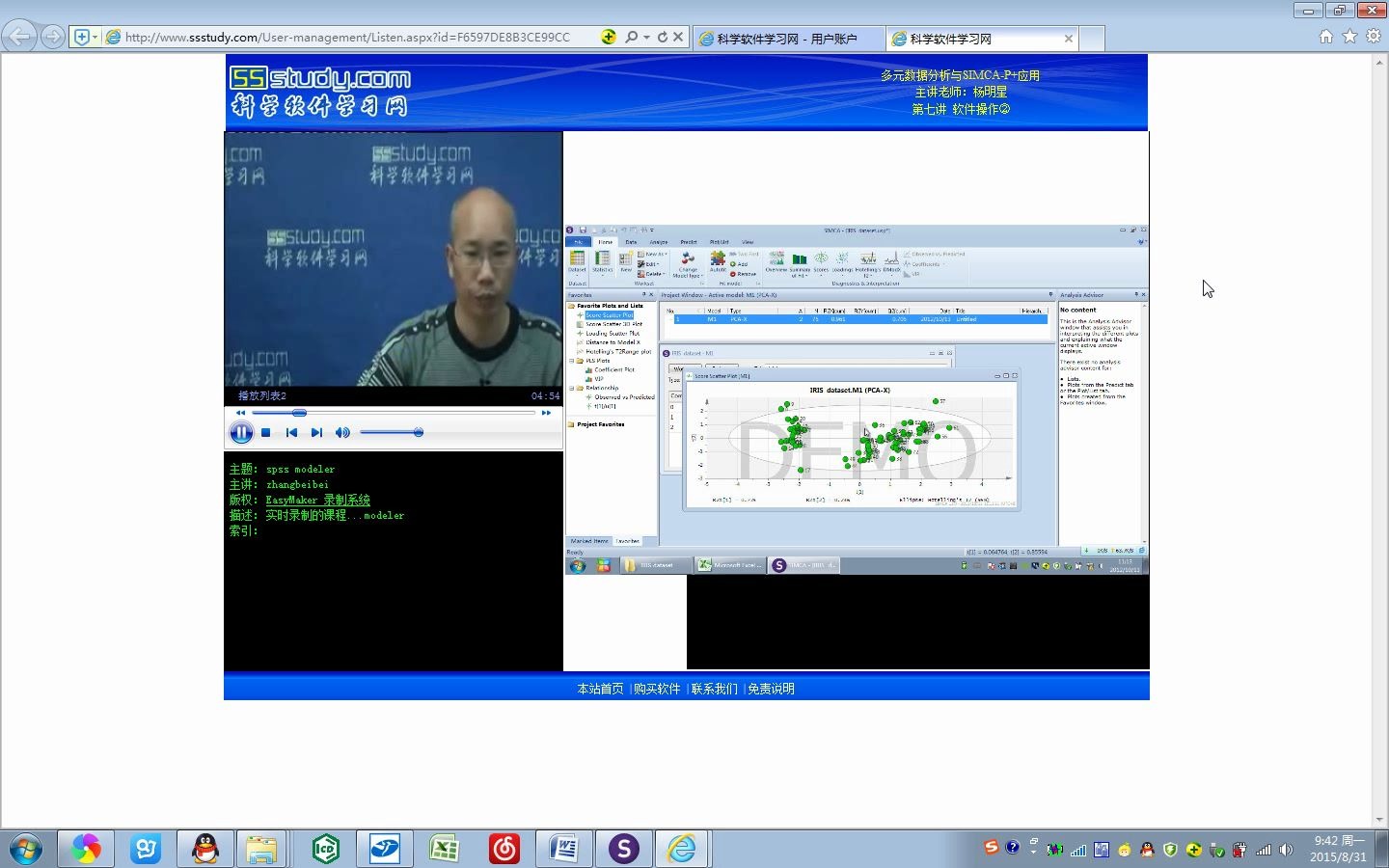Click the ssstudy.com logo in the page header
Image resolution: width=1389 pixels, height=868 pixels.
319,92
